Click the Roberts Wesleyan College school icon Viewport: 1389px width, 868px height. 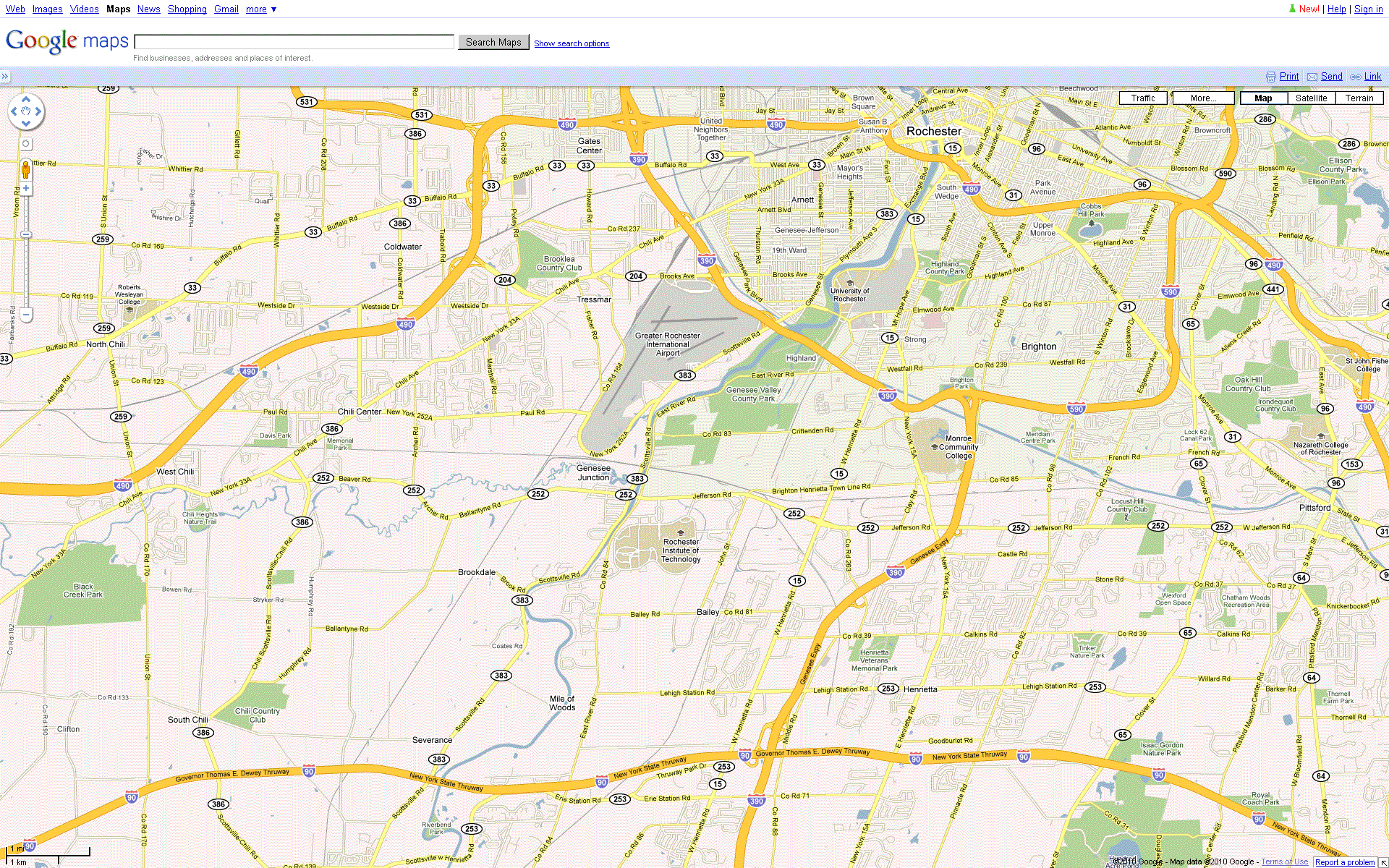129,310
